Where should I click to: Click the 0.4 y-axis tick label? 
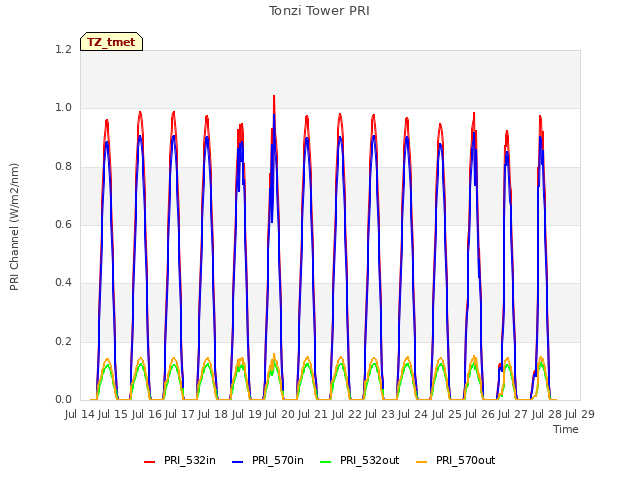tap(63, 283)
